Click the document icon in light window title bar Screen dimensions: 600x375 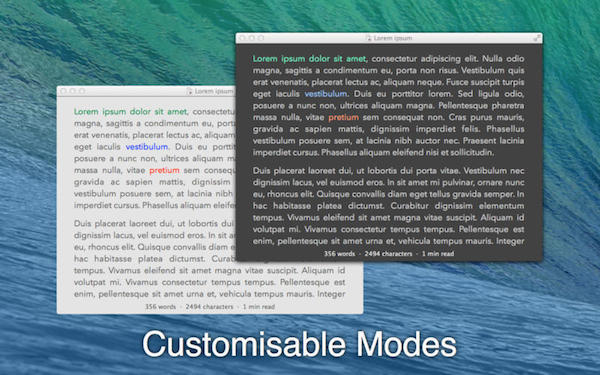point(189,91)
